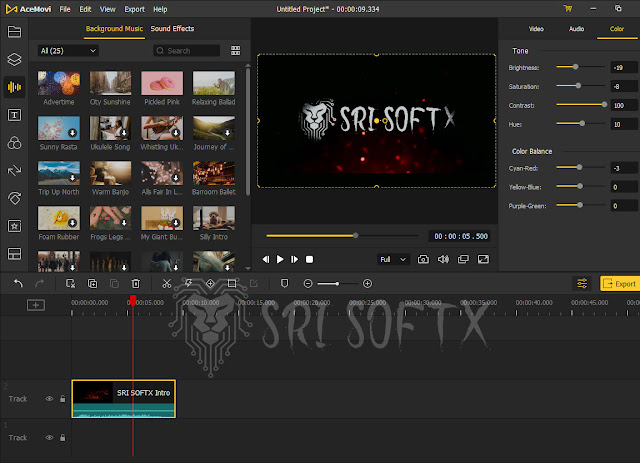Zoom out timeline with minus icon
The width and height of the screenshot is (640, 463).
[308, 283]
